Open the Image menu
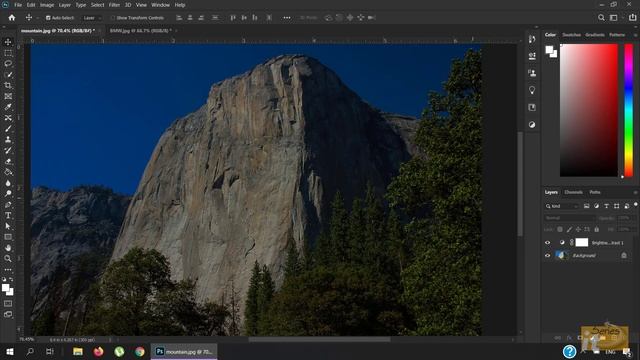640x360 pixels. [x=47, y=5]
